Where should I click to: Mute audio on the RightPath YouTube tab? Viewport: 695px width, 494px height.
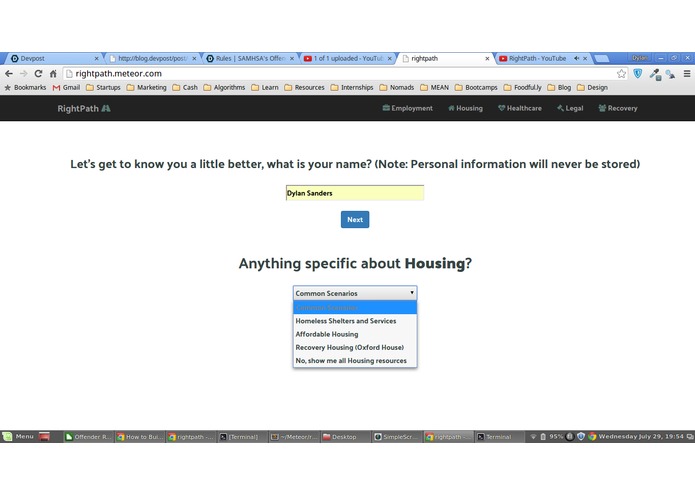pos(576,58)
